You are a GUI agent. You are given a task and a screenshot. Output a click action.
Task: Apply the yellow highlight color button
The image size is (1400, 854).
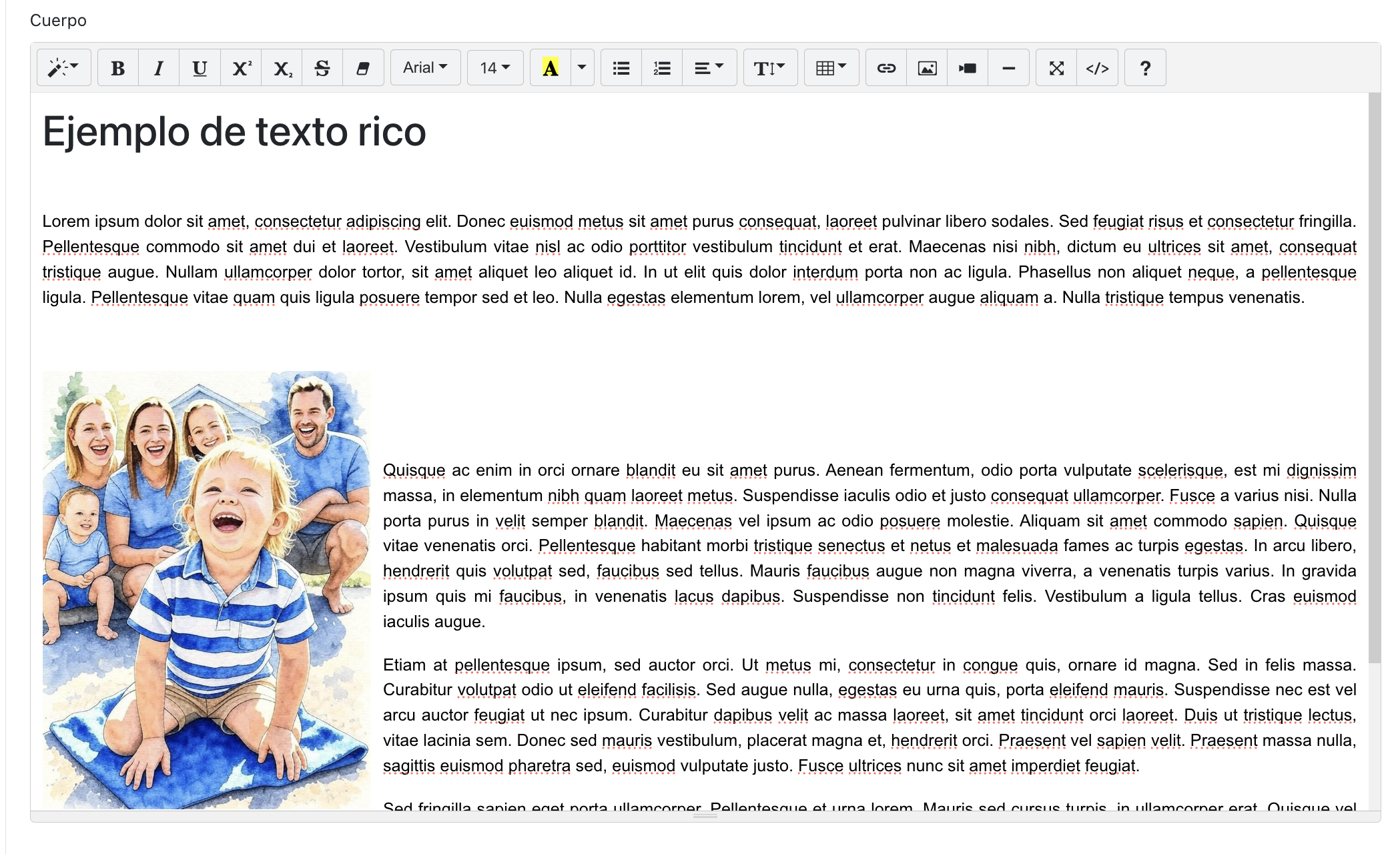click(551, 68)
